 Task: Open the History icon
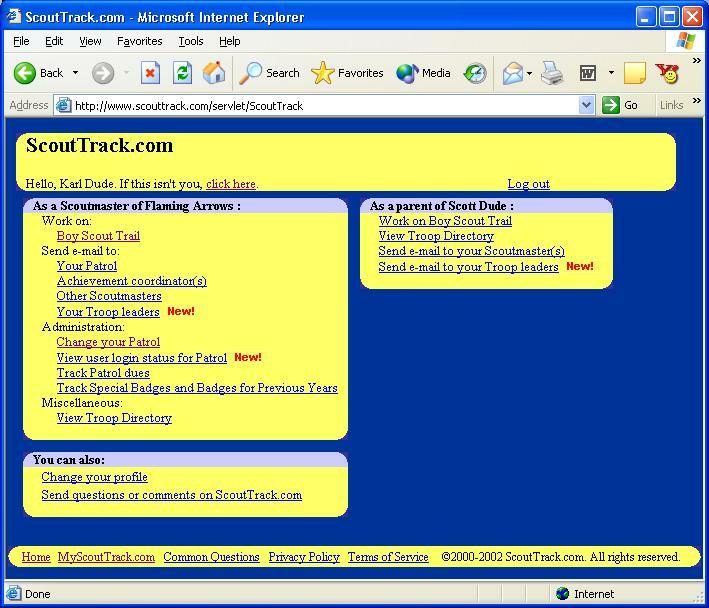tap(475, 73)
